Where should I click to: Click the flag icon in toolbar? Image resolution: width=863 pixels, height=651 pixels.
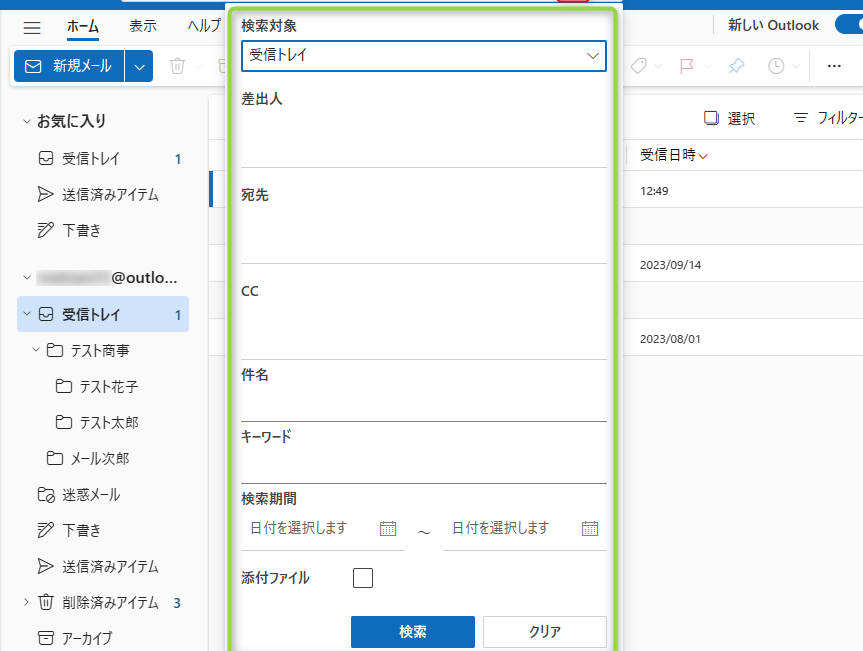[x=687, y=66]
